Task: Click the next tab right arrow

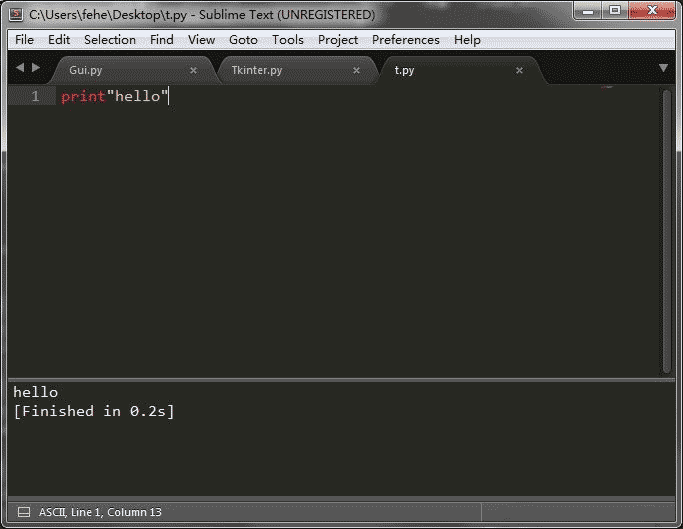Action: (36, 68)
